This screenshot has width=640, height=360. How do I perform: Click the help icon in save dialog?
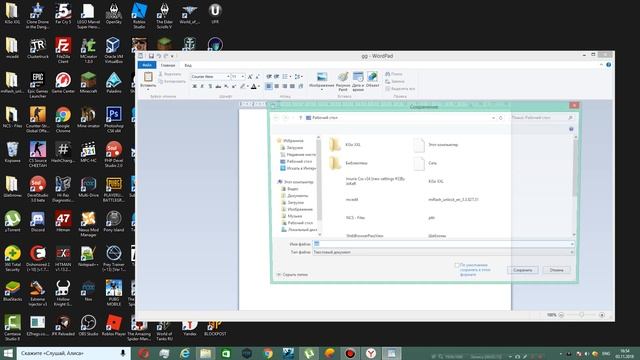571,129
